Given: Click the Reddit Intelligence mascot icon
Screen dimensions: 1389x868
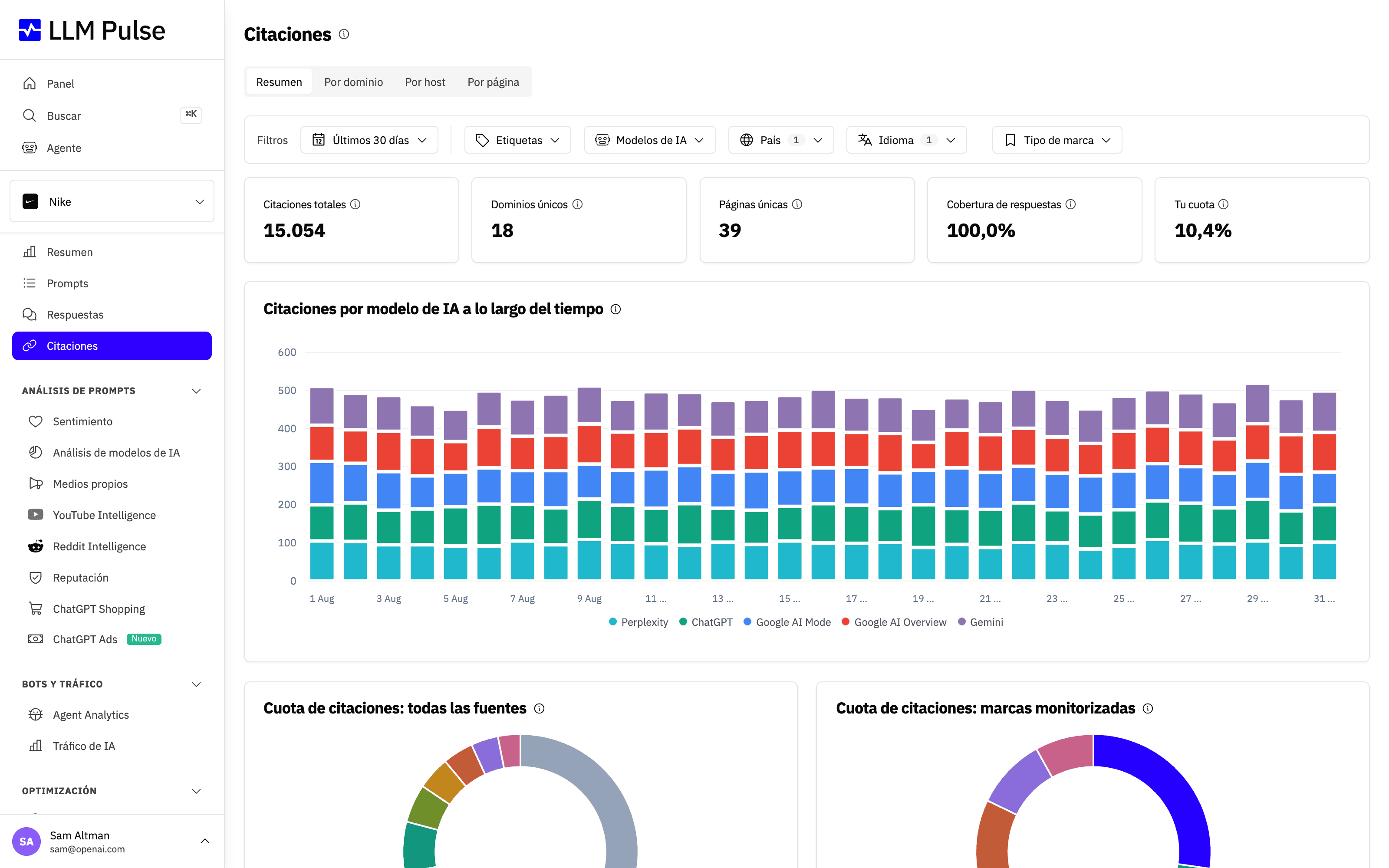Looking at the screenshot, I should pyautogui.click(x=36, y=546).
